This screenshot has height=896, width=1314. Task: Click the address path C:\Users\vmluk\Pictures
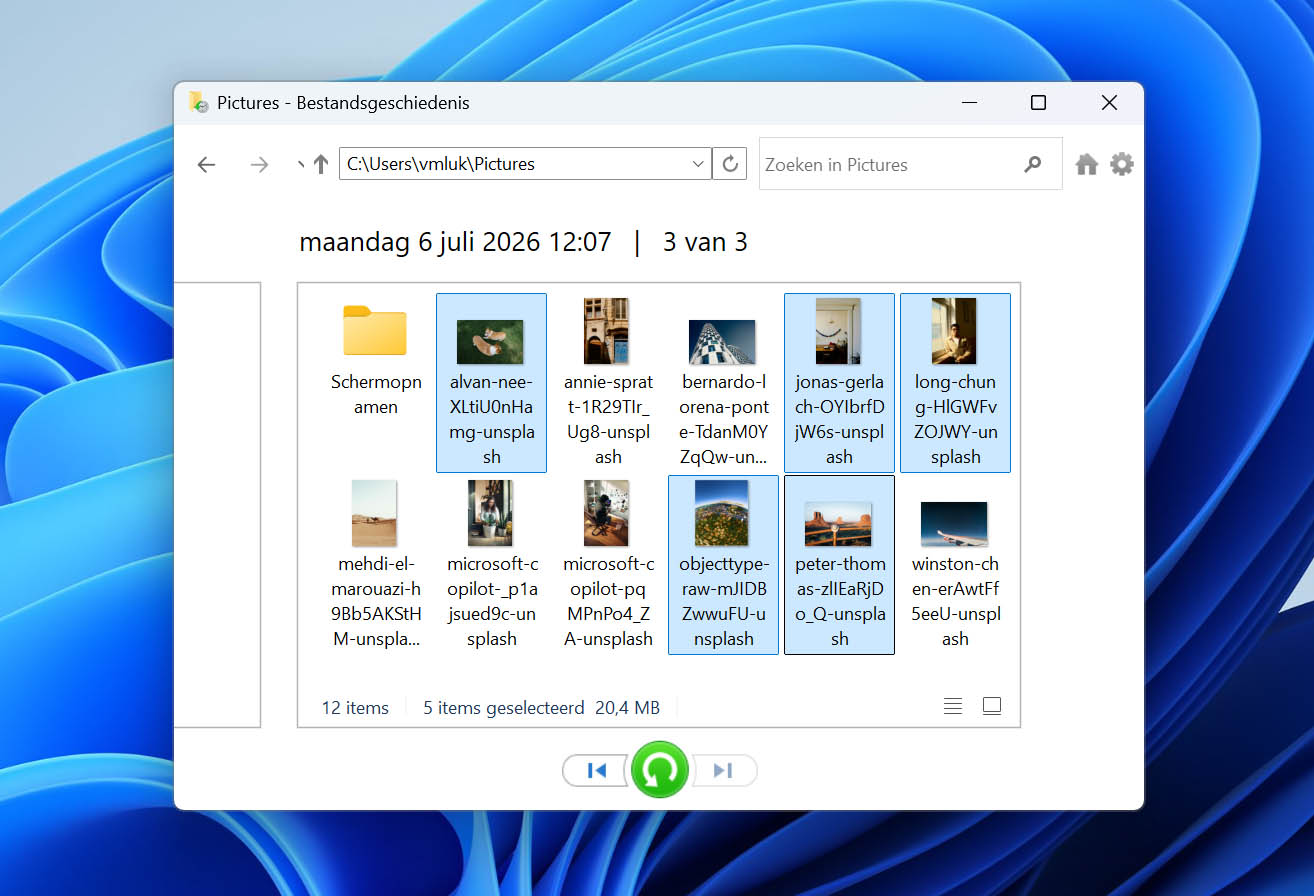pos(441,164)
